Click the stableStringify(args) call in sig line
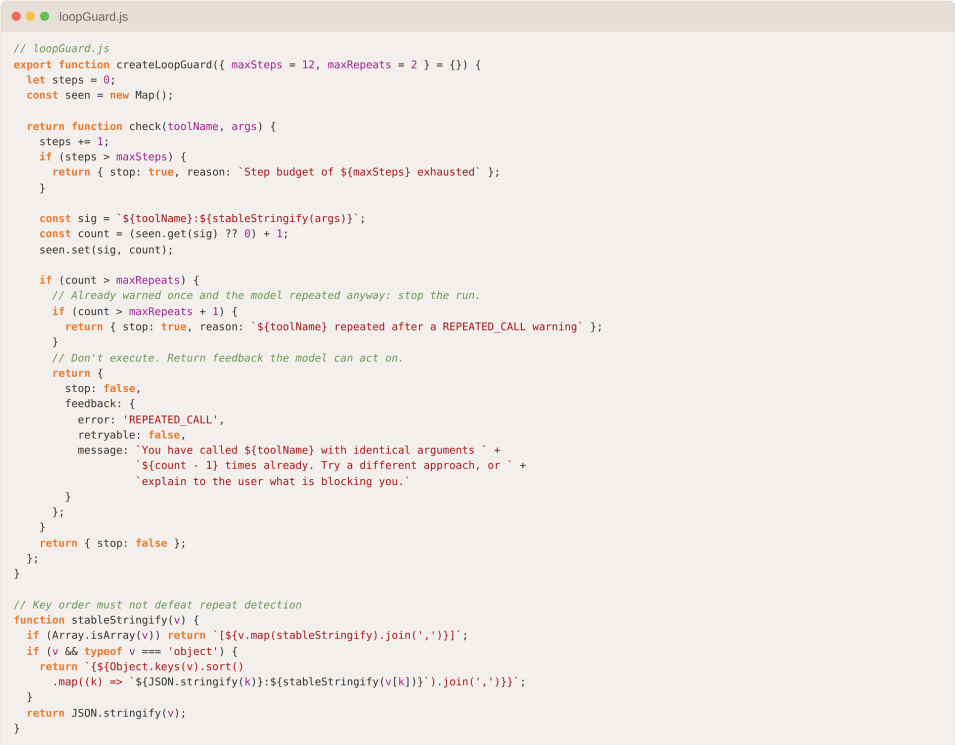Viewport: 955px width, 745px height. click(276, 218)
